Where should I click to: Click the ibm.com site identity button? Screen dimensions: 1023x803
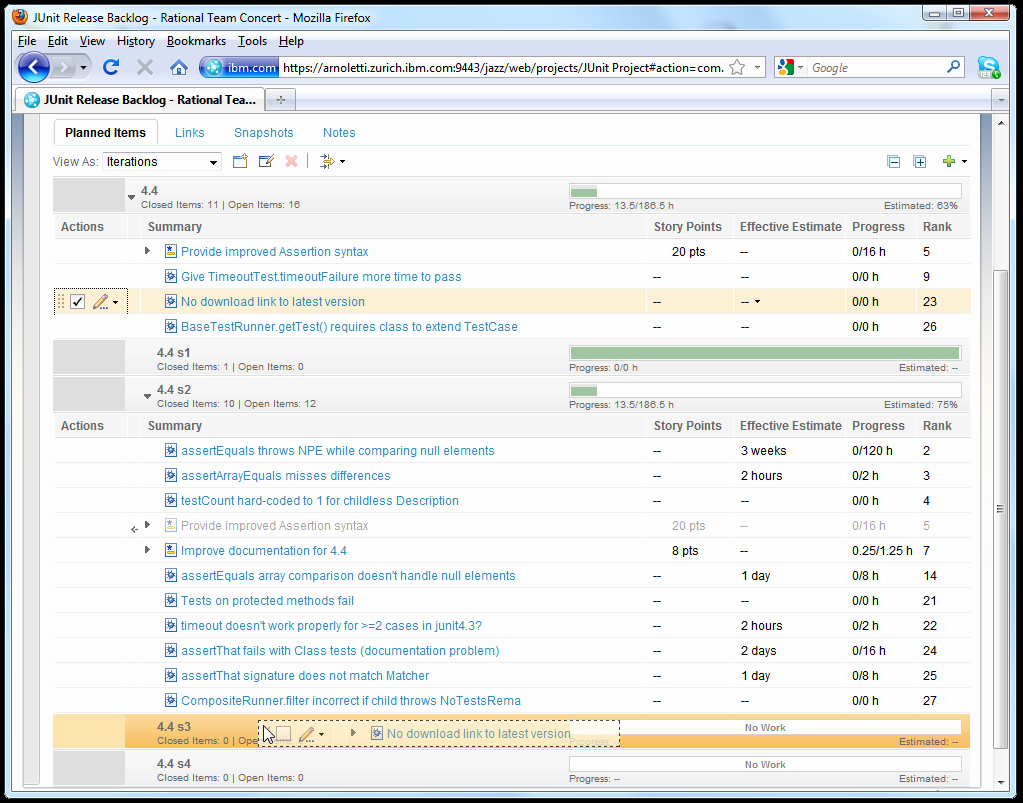pyautogui.click(x=240, y=67)
